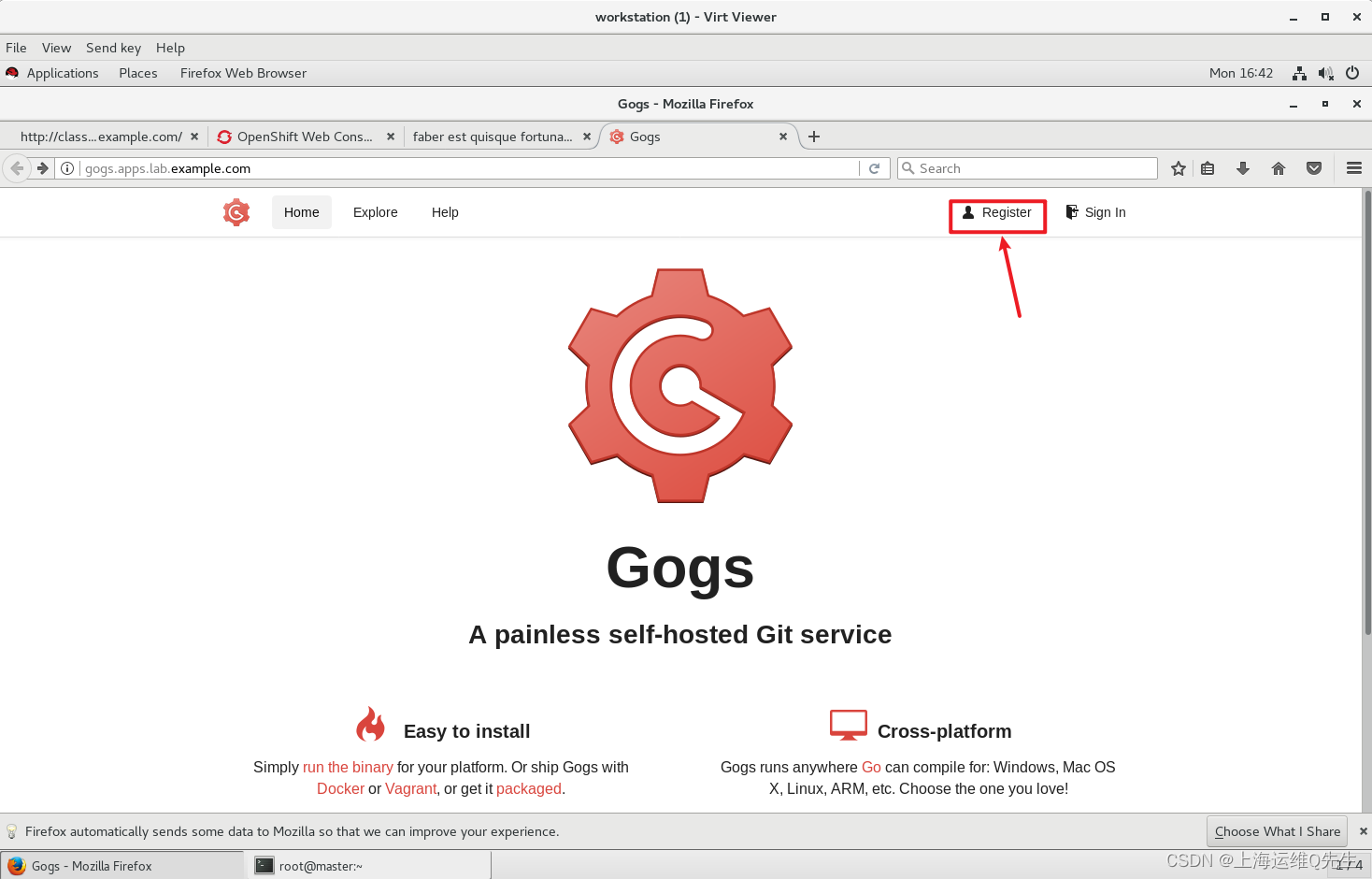Close the Gogs tab
The image size is (1372, 879).
click(x=783, y=137)
